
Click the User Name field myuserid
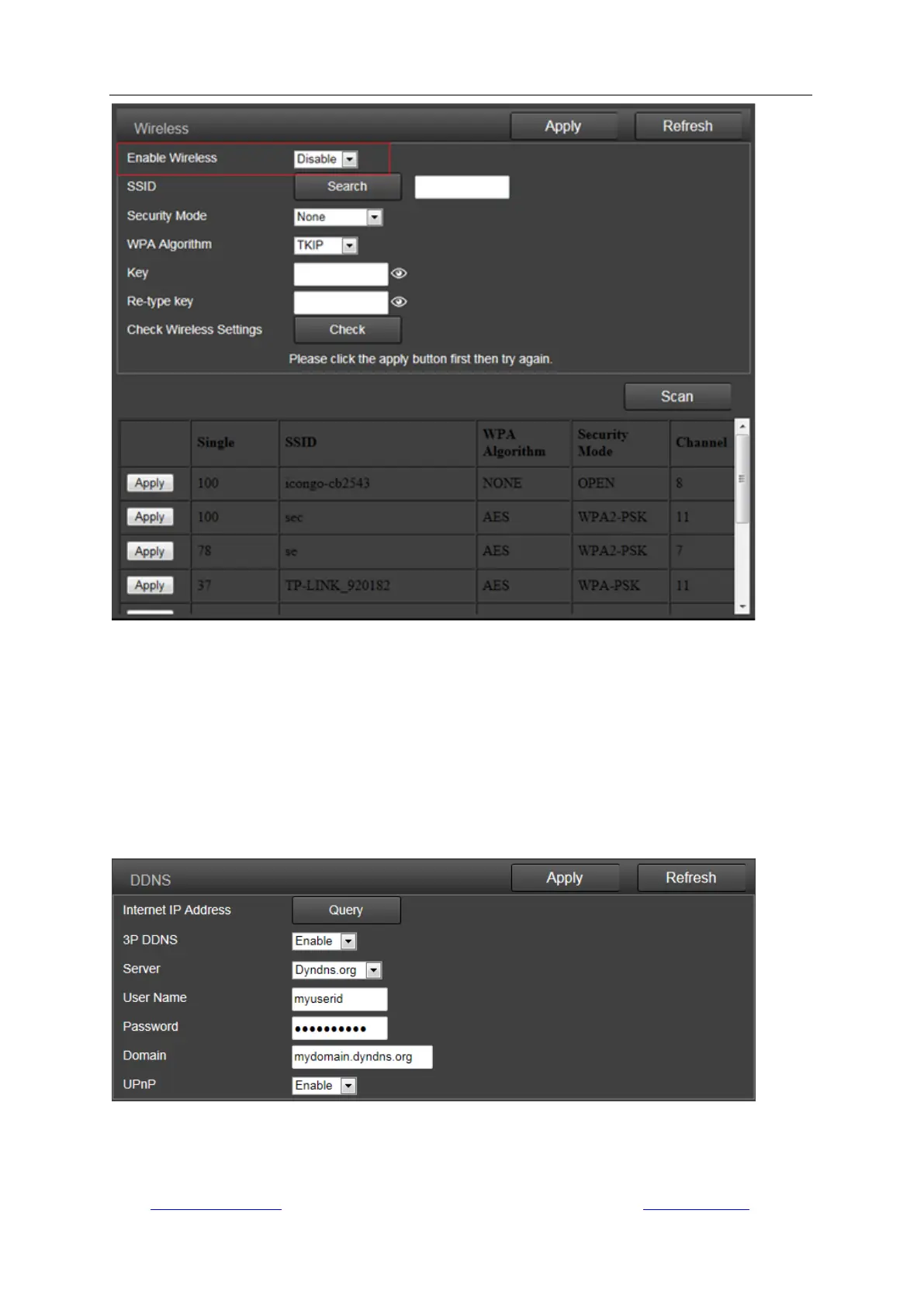[339, 999]
